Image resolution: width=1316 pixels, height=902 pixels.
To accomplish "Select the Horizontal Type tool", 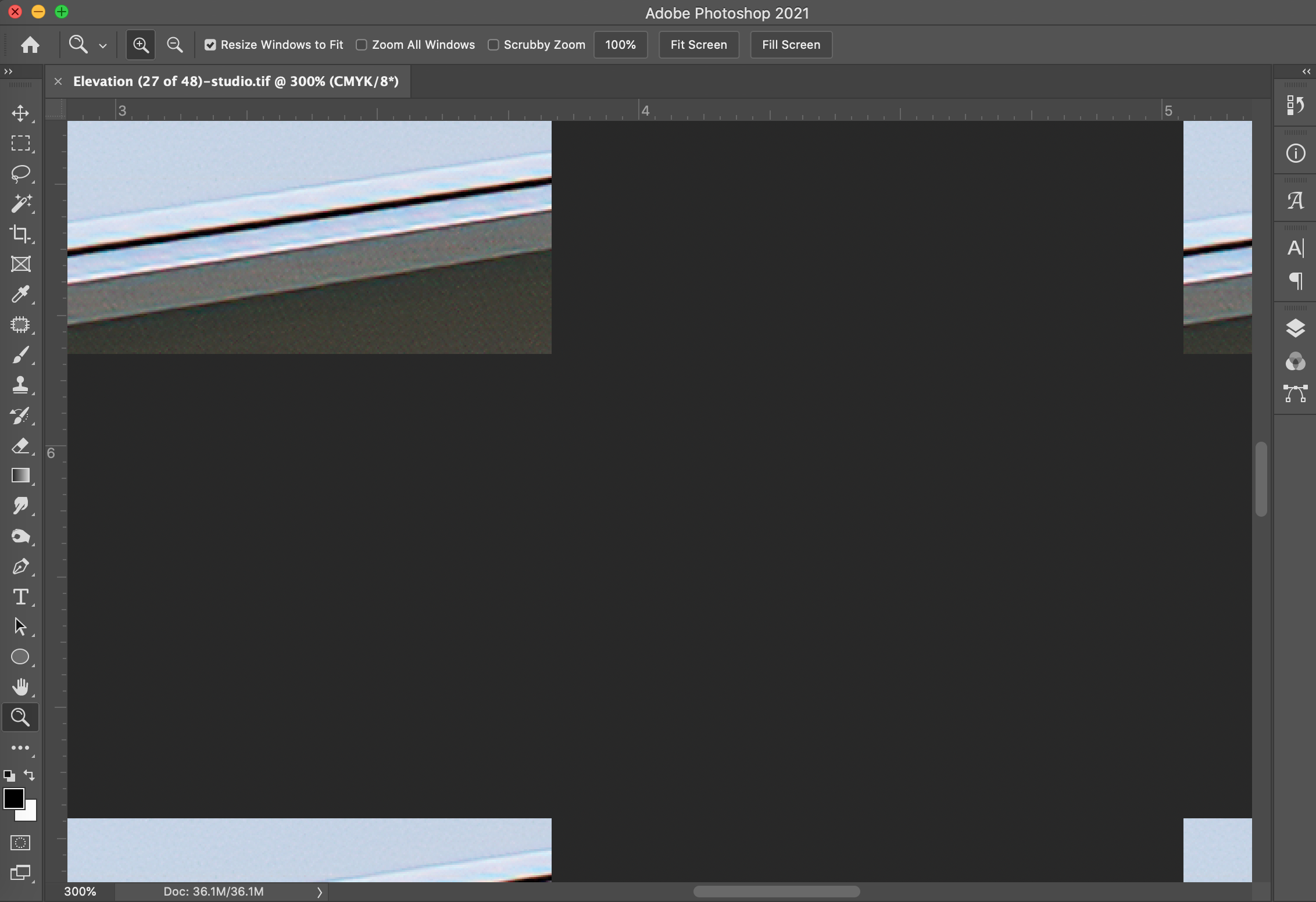I will [20, 597].
